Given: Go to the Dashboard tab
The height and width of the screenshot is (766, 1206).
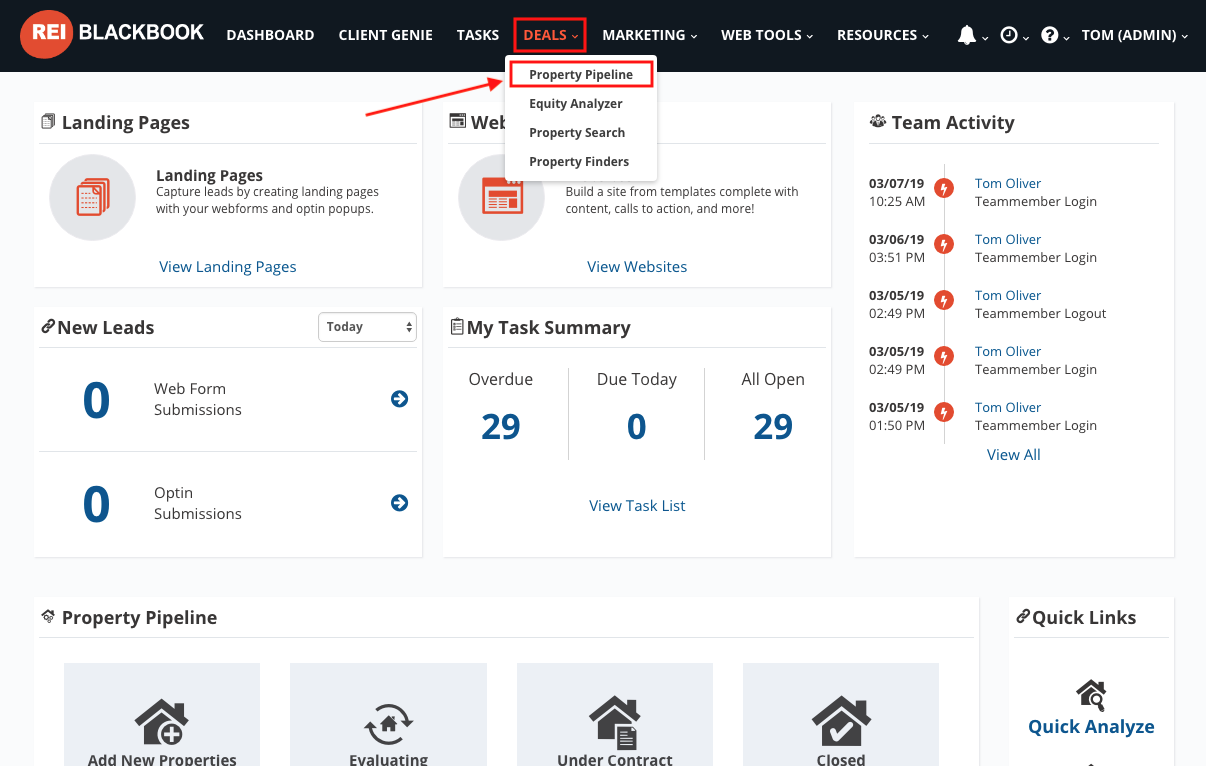Looking at the screenshot, I should (x=270, y=35).
